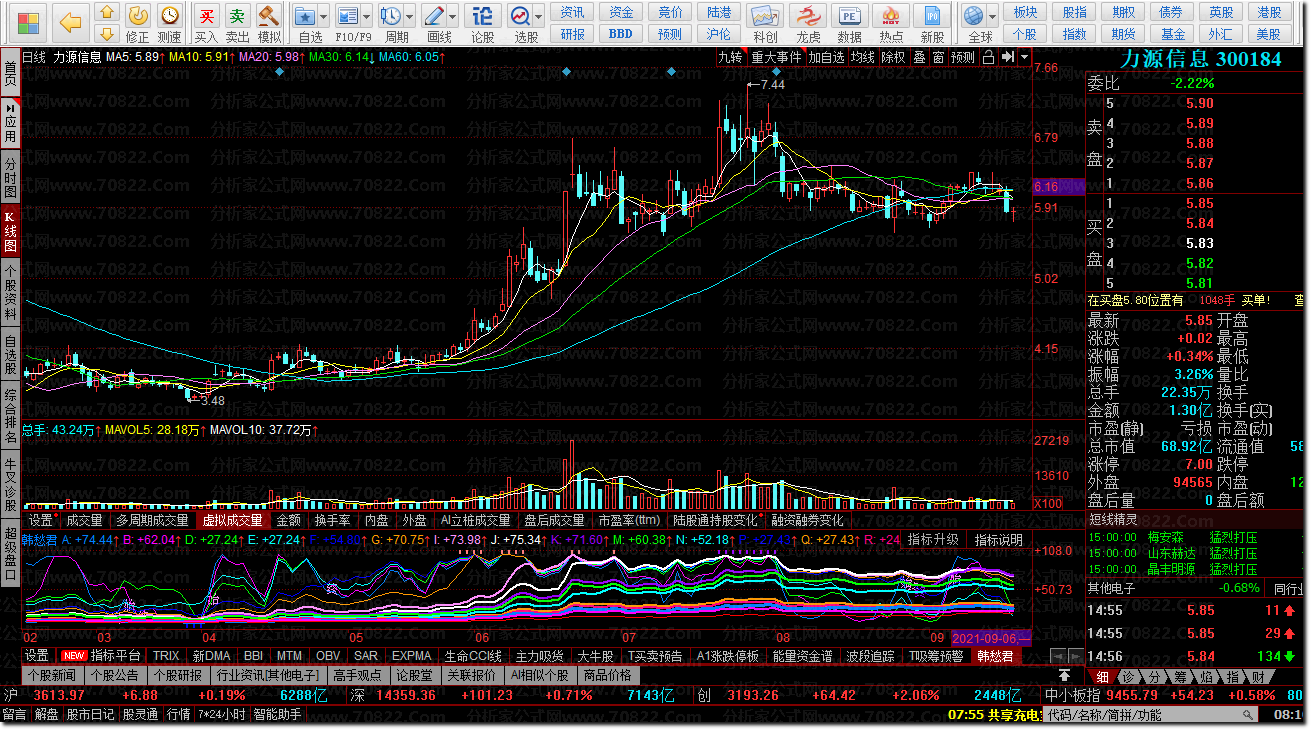
Task: Toggle the 叠 overlay option
Action: tap(919, 57)
